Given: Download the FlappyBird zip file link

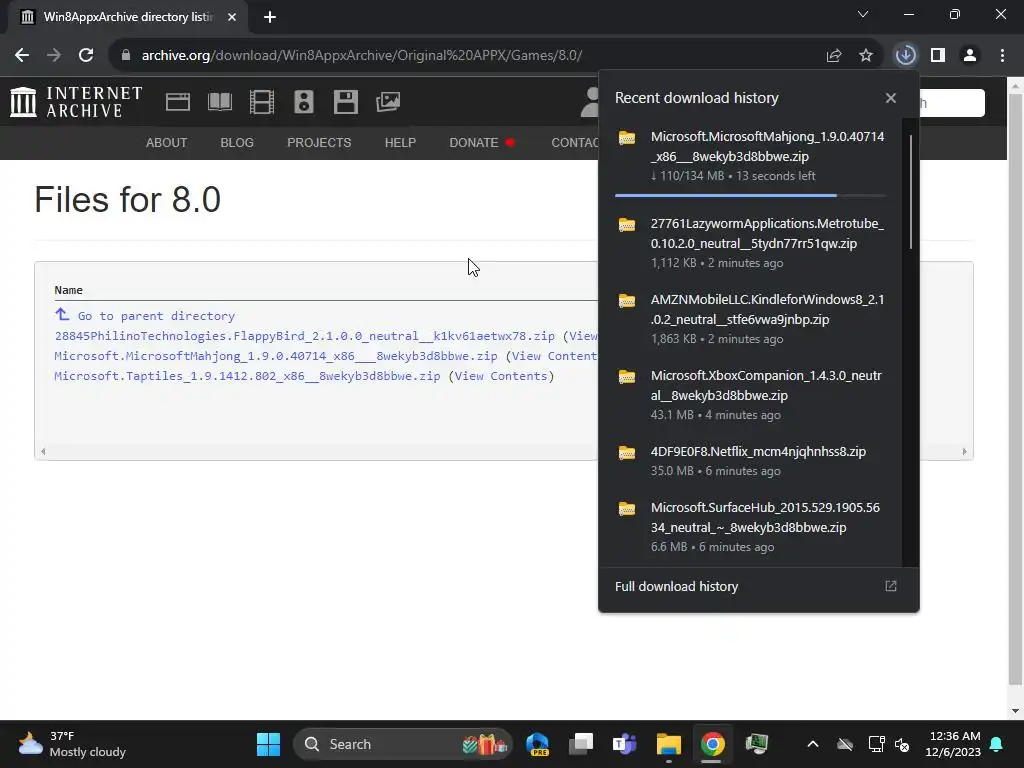Looking at the screenshot, I should tap(304, 336).
